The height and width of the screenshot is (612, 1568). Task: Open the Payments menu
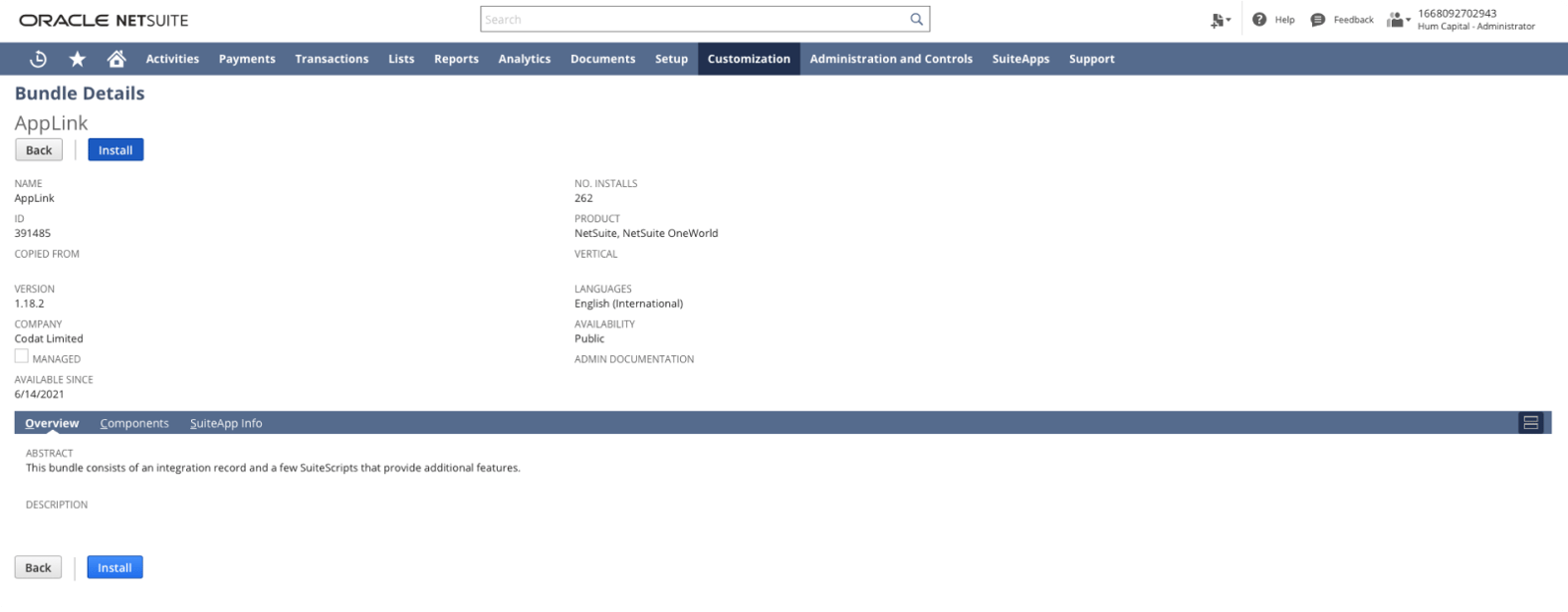click(247, 59)
